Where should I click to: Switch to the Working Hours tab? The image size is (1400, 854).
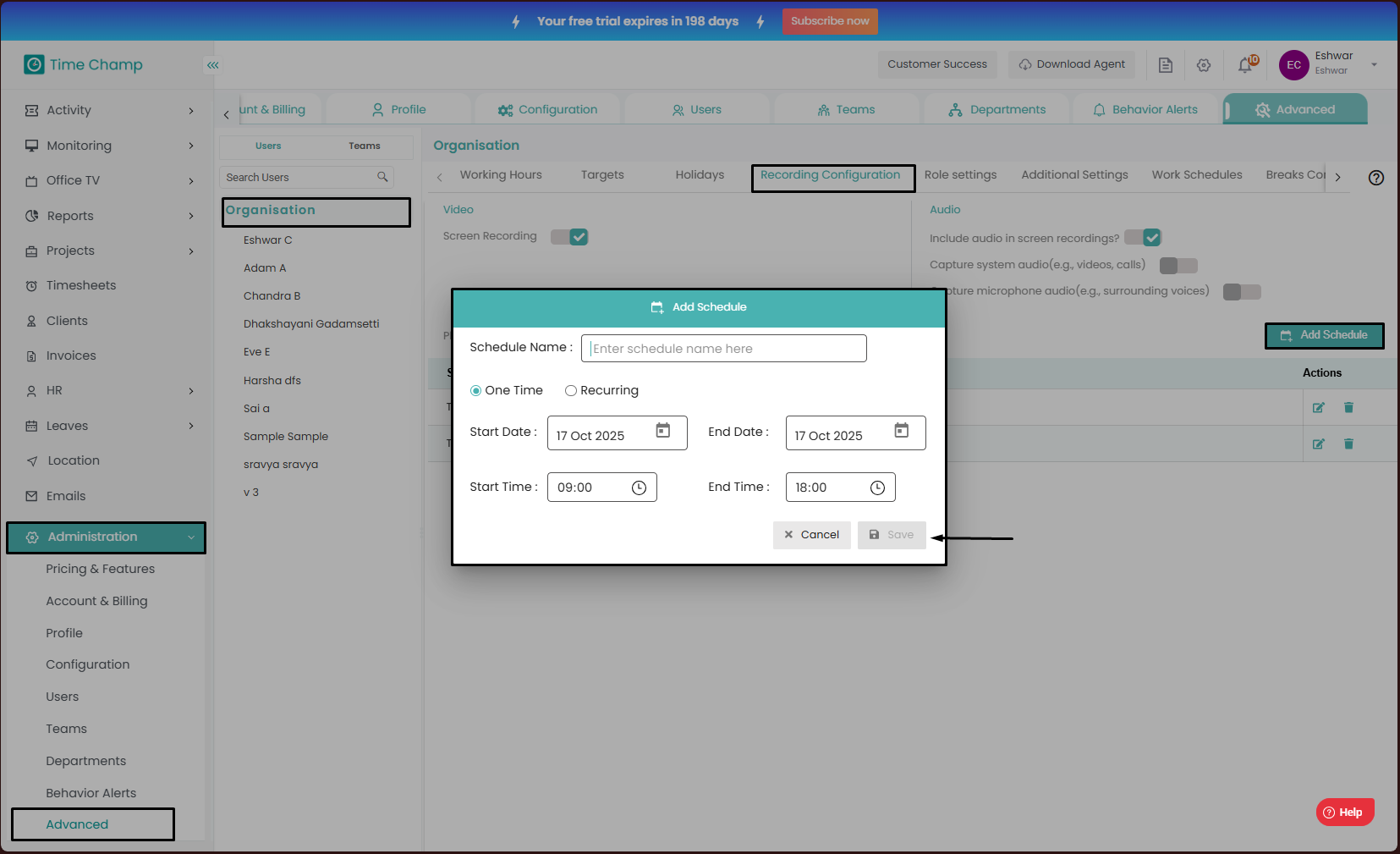point(501,175)
